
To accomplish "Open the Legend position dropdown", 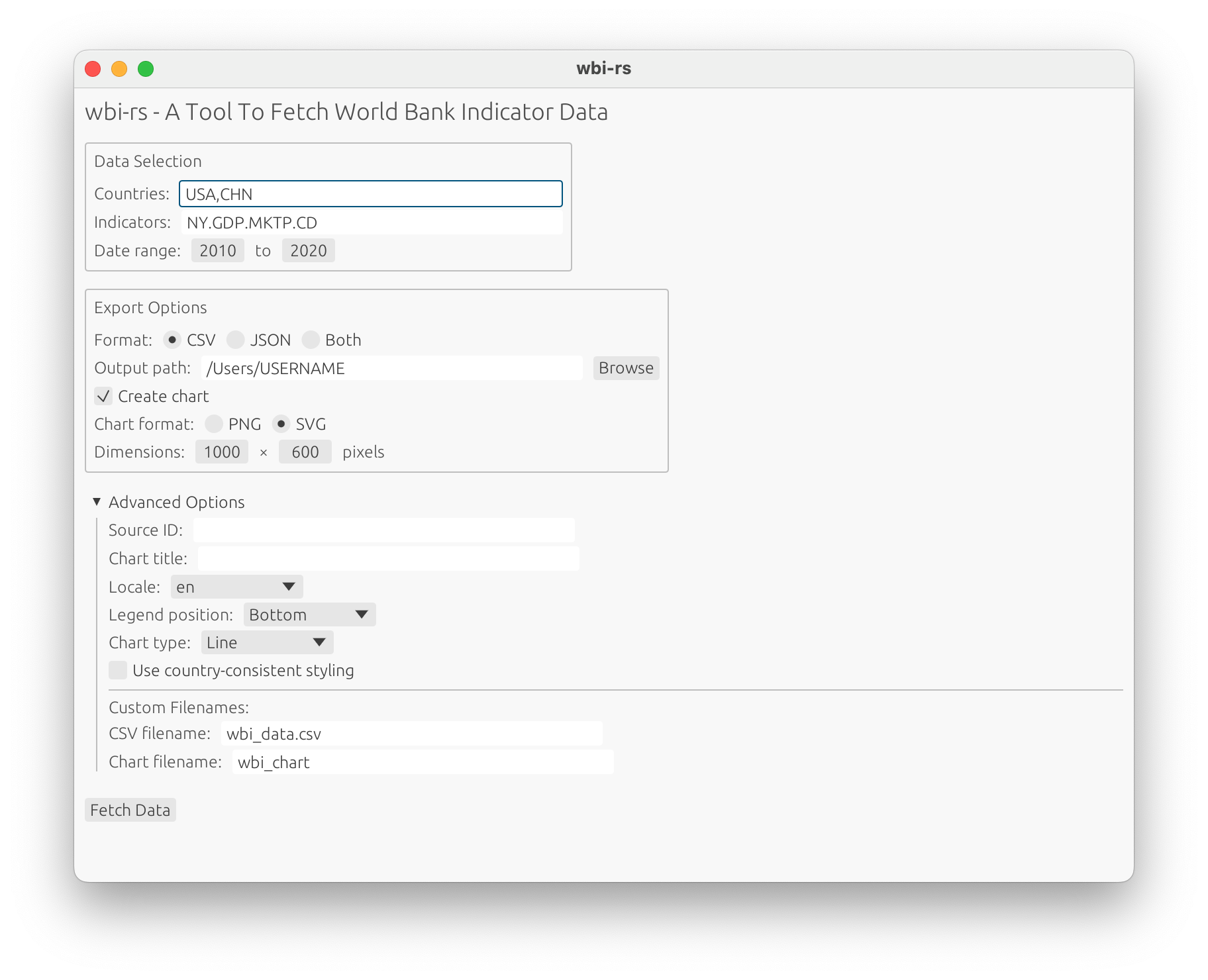I will (310, 614).
